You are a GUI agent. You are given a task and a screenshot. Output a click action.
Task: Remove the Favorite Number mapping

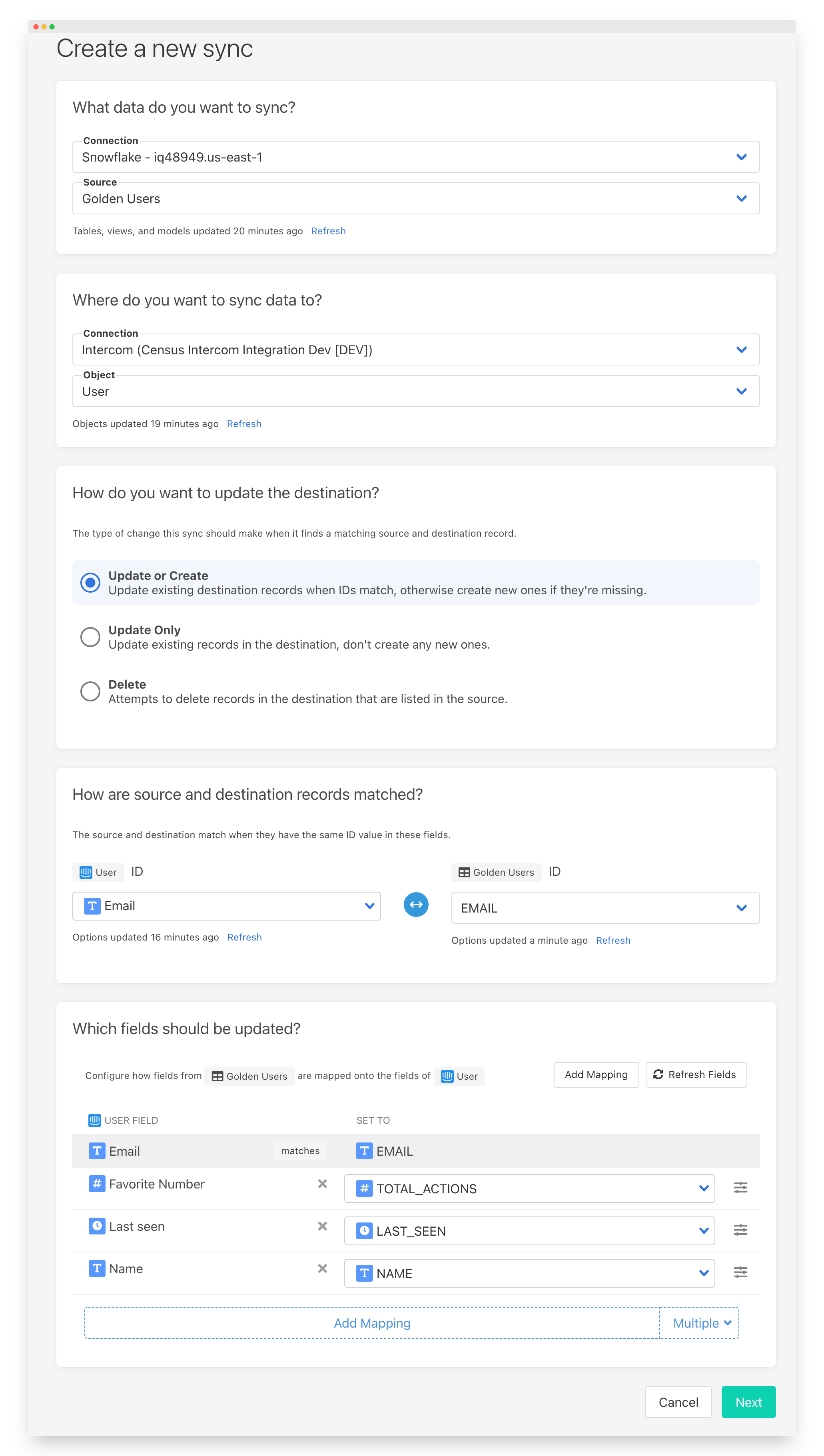(x=323, y=1183)
